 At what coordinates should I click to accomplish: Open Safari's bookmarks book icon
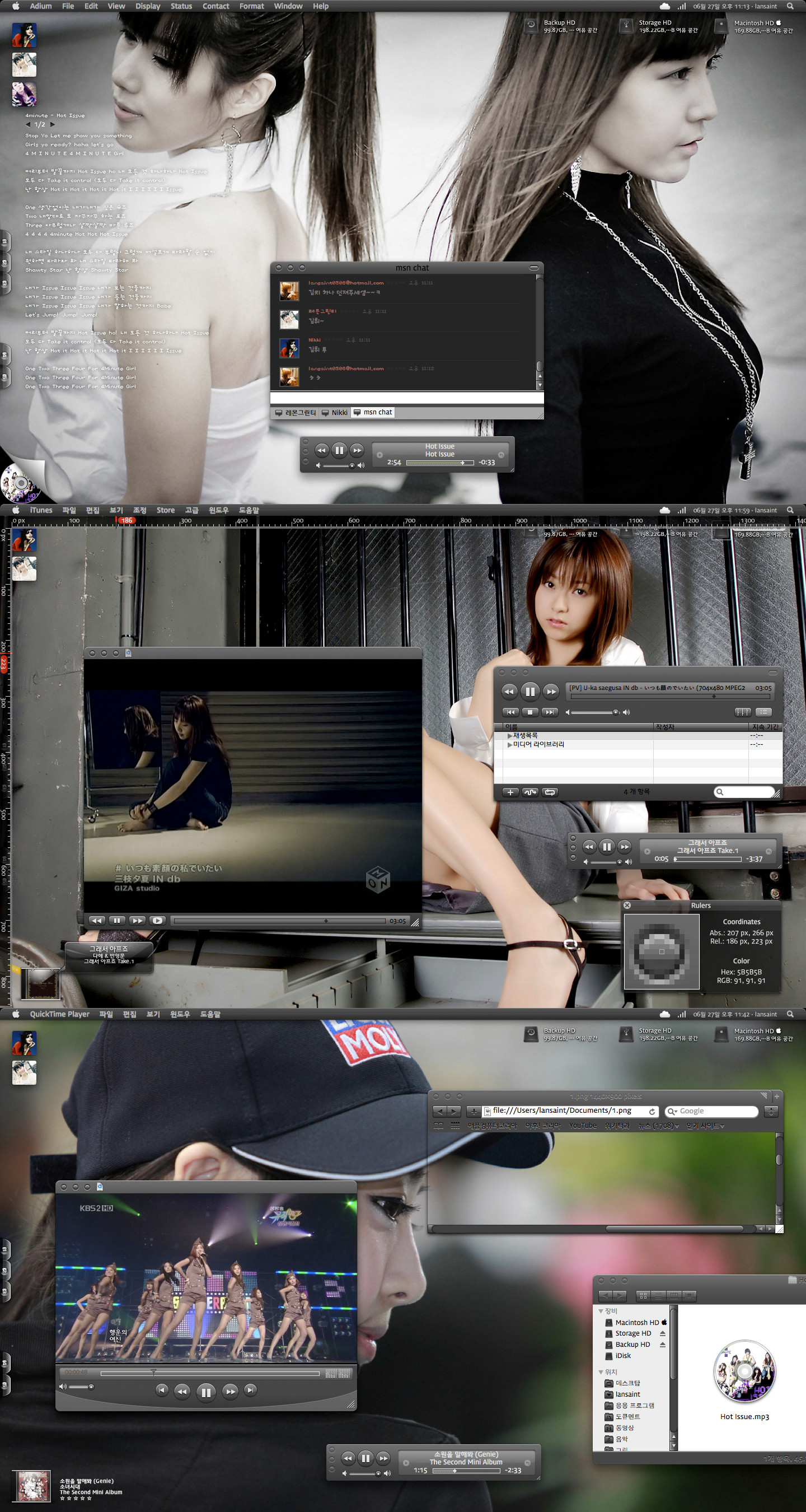438,1125
